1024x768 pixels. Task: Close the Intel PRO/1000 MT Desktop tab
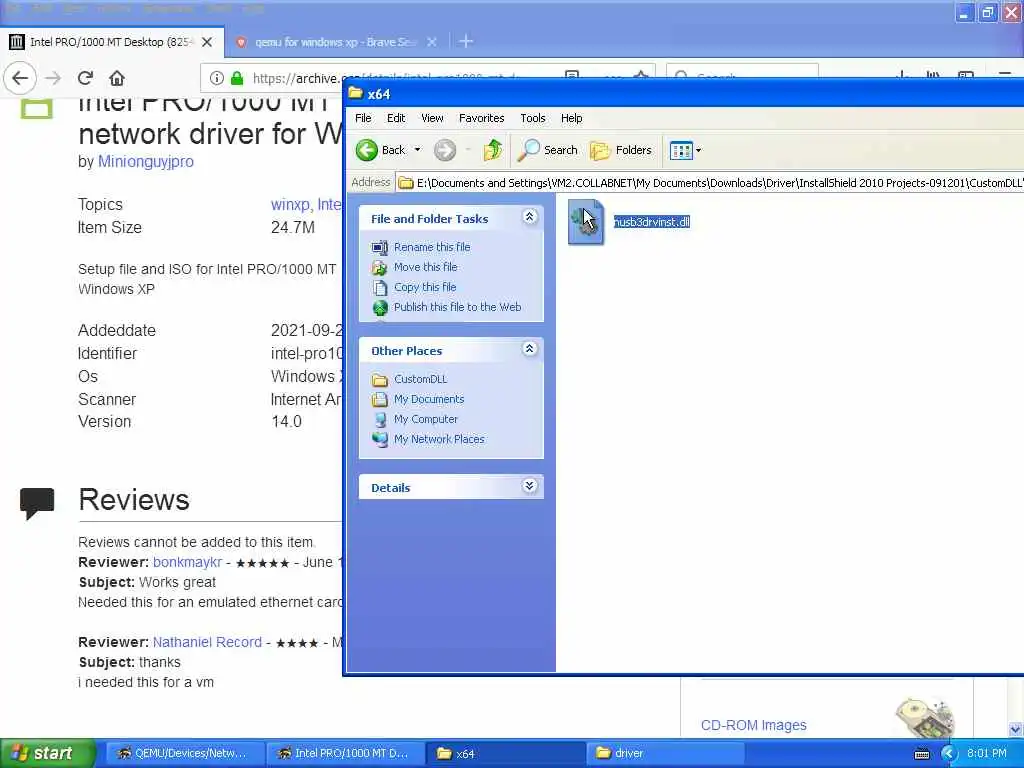[x=207, y=42]
